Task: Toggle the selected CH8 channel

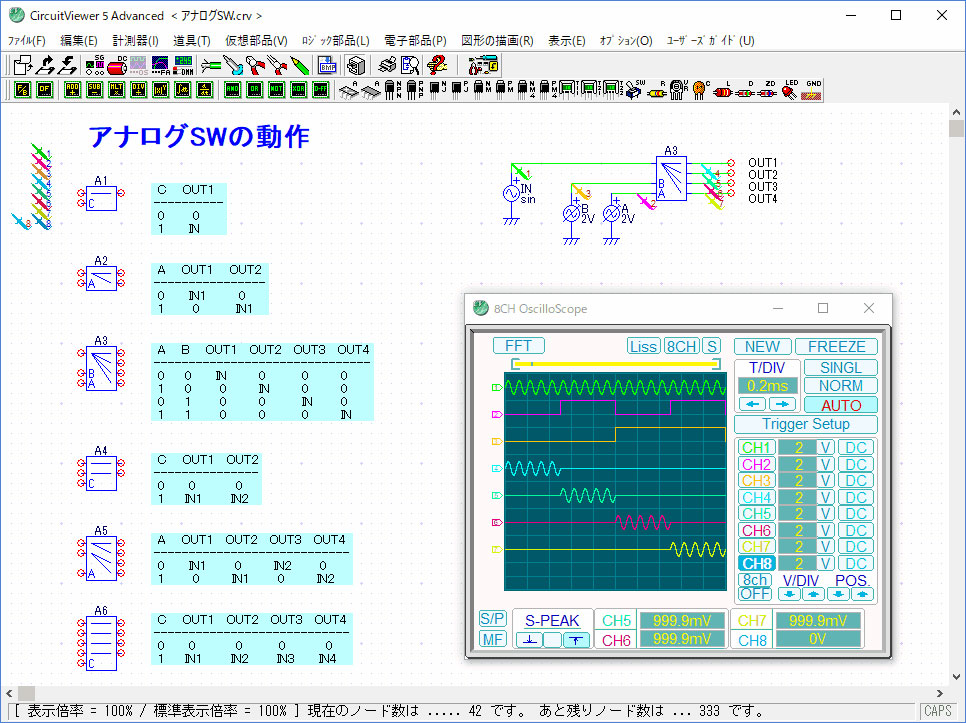Action: 757,563
